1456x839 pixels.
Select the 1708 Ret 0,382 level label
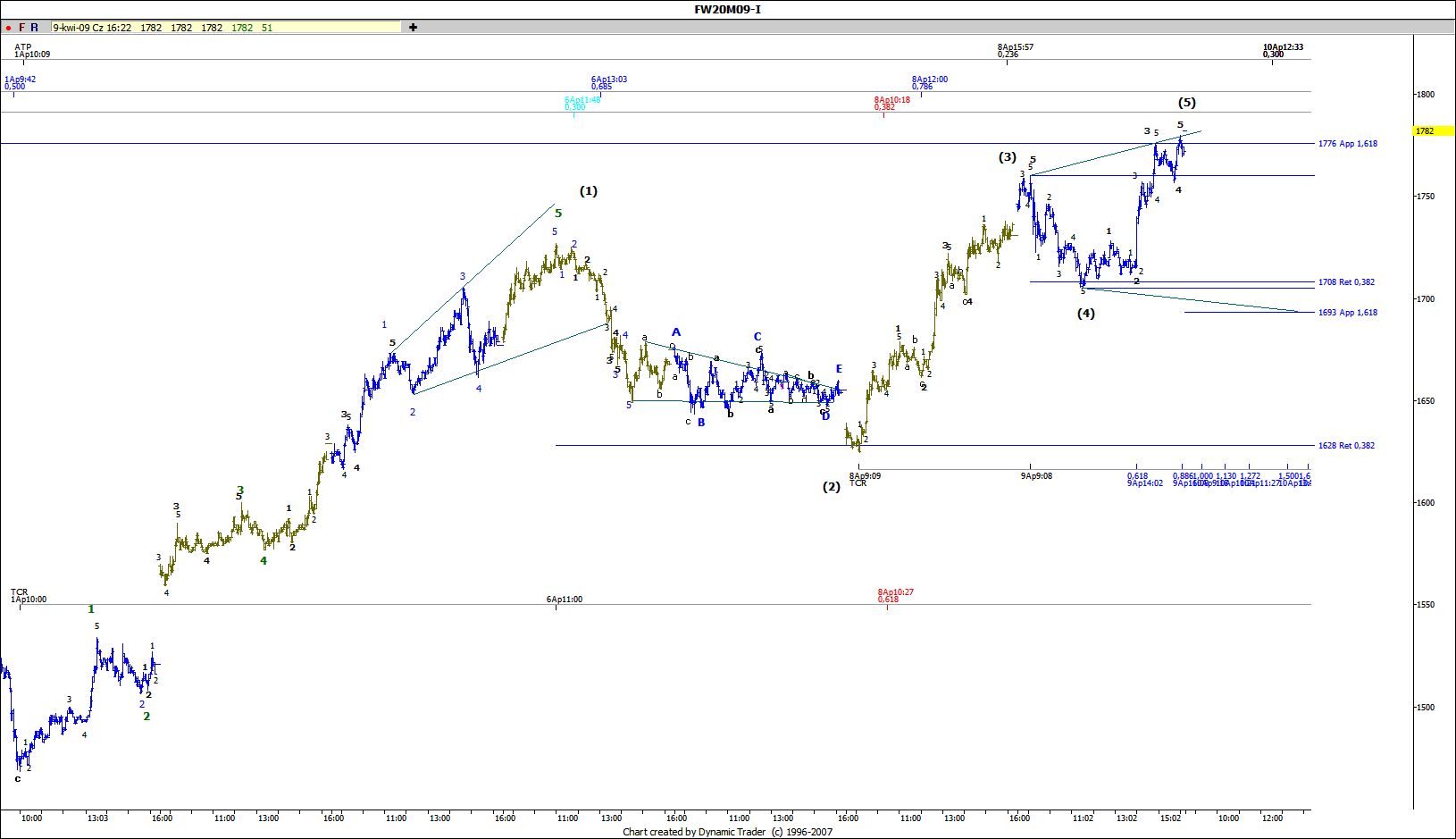click(1346, 282)
